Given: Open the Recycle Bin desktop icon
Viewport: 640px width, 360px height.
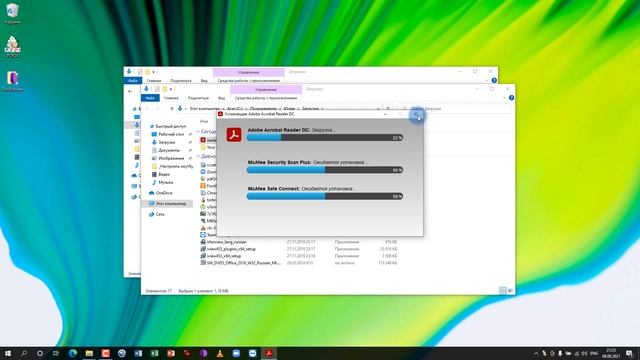Looking at the screenshot, I should coord(13,13).
